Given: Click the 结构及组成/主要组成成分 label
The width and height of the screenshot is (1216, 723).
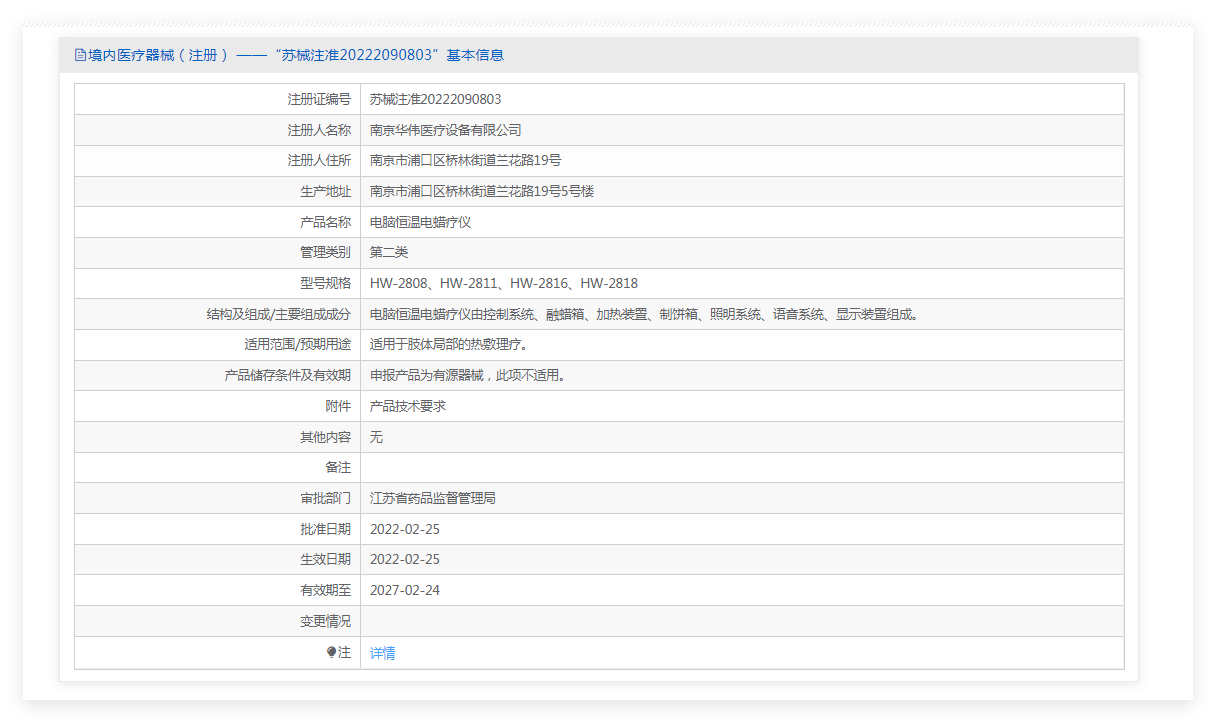Looking at the screenshot, I should (279, 314).
